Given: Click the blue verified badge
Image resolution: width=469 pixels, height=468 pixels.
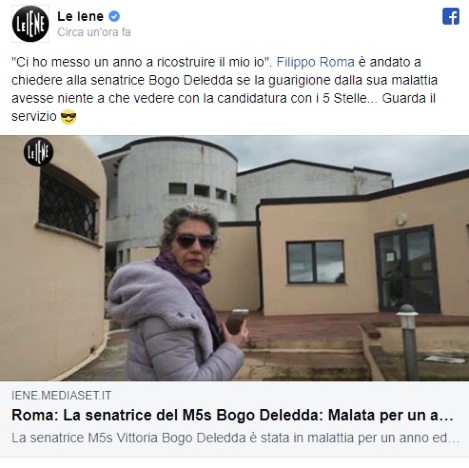Looking at the screenshot, I should click(x=114, y=16).
